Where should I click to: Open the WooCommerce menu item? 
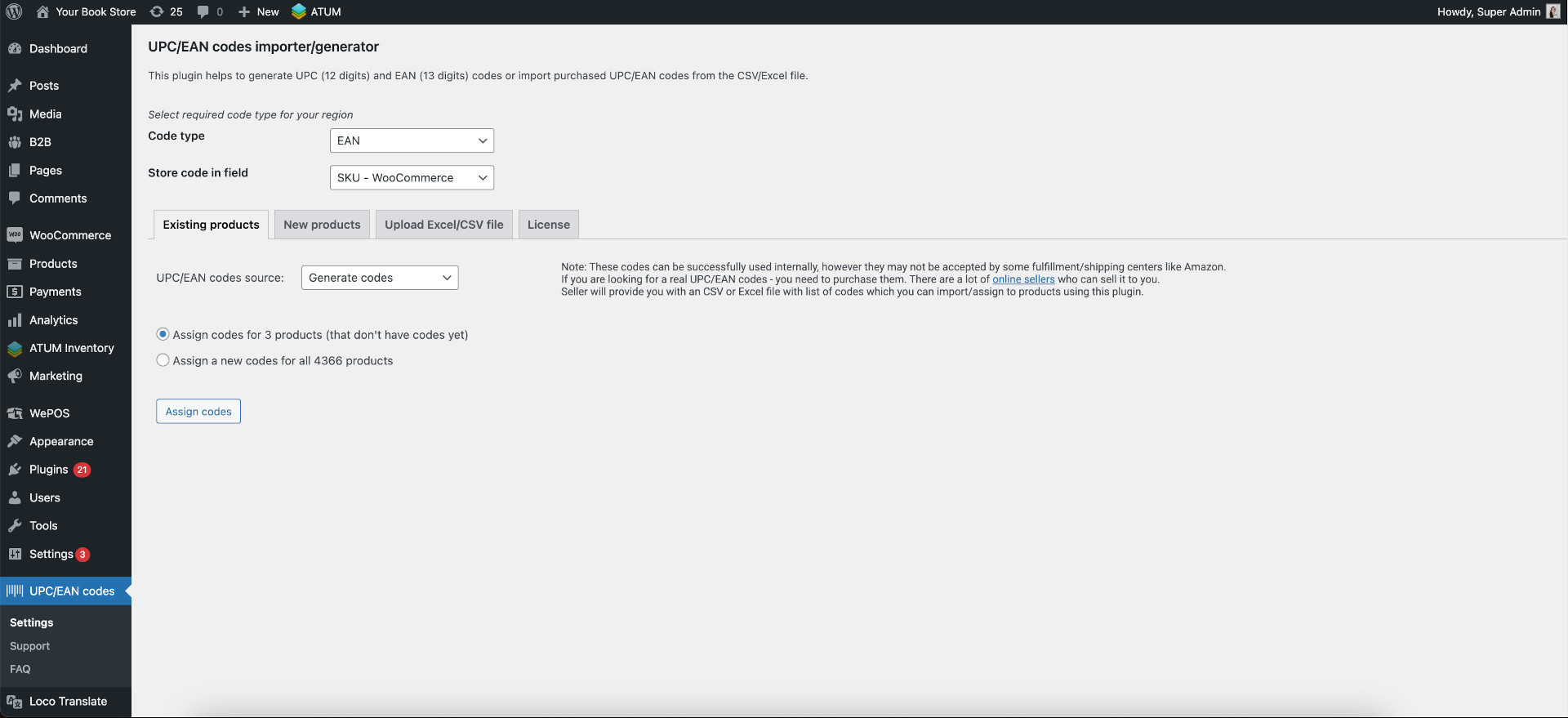click(65, 235)
